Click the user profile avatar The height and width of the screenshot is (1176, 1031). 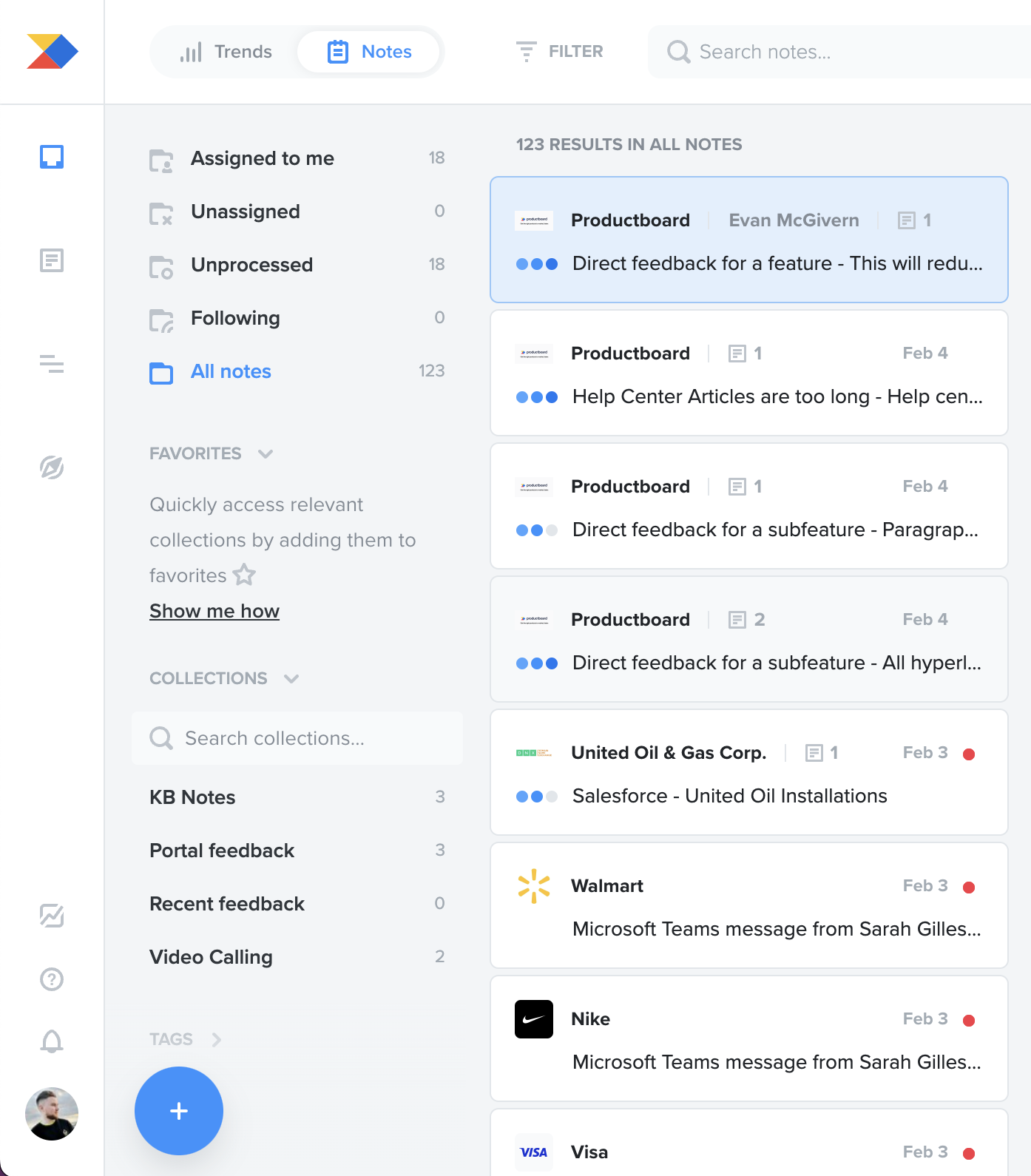click(52, 1114)
